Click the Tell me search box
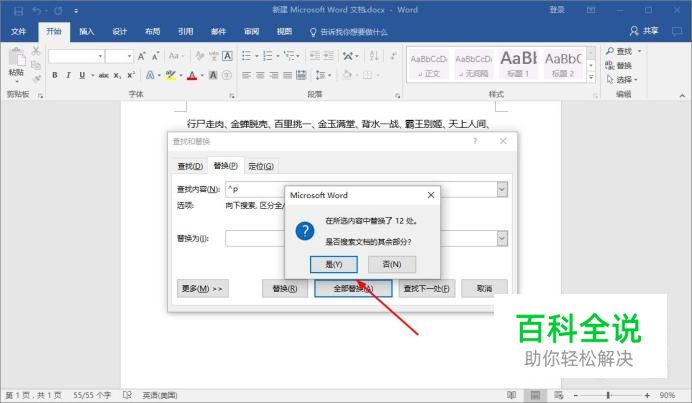Viewport: 692px width, 403px height. 349,32
